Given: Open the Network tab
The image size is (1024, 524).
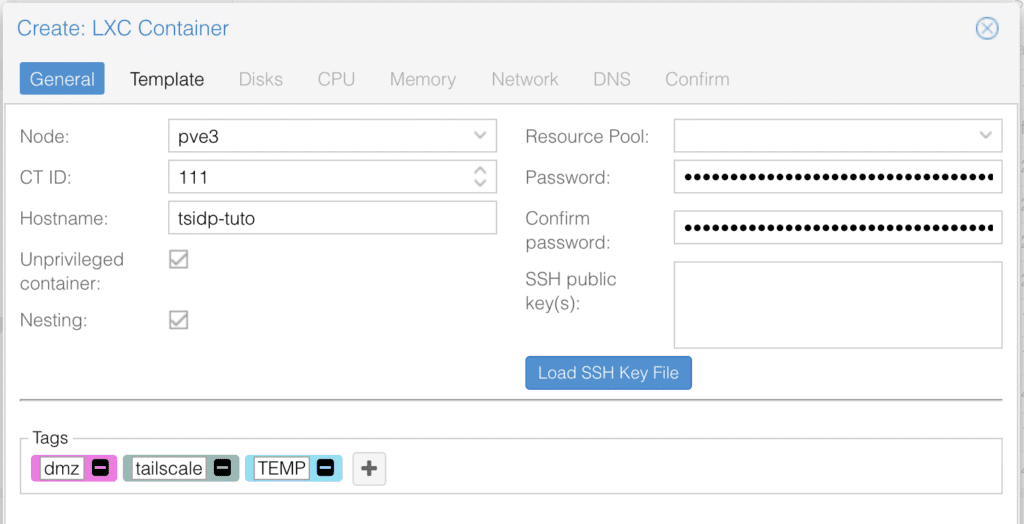Looking at the screenshot, I should (524, 79).
